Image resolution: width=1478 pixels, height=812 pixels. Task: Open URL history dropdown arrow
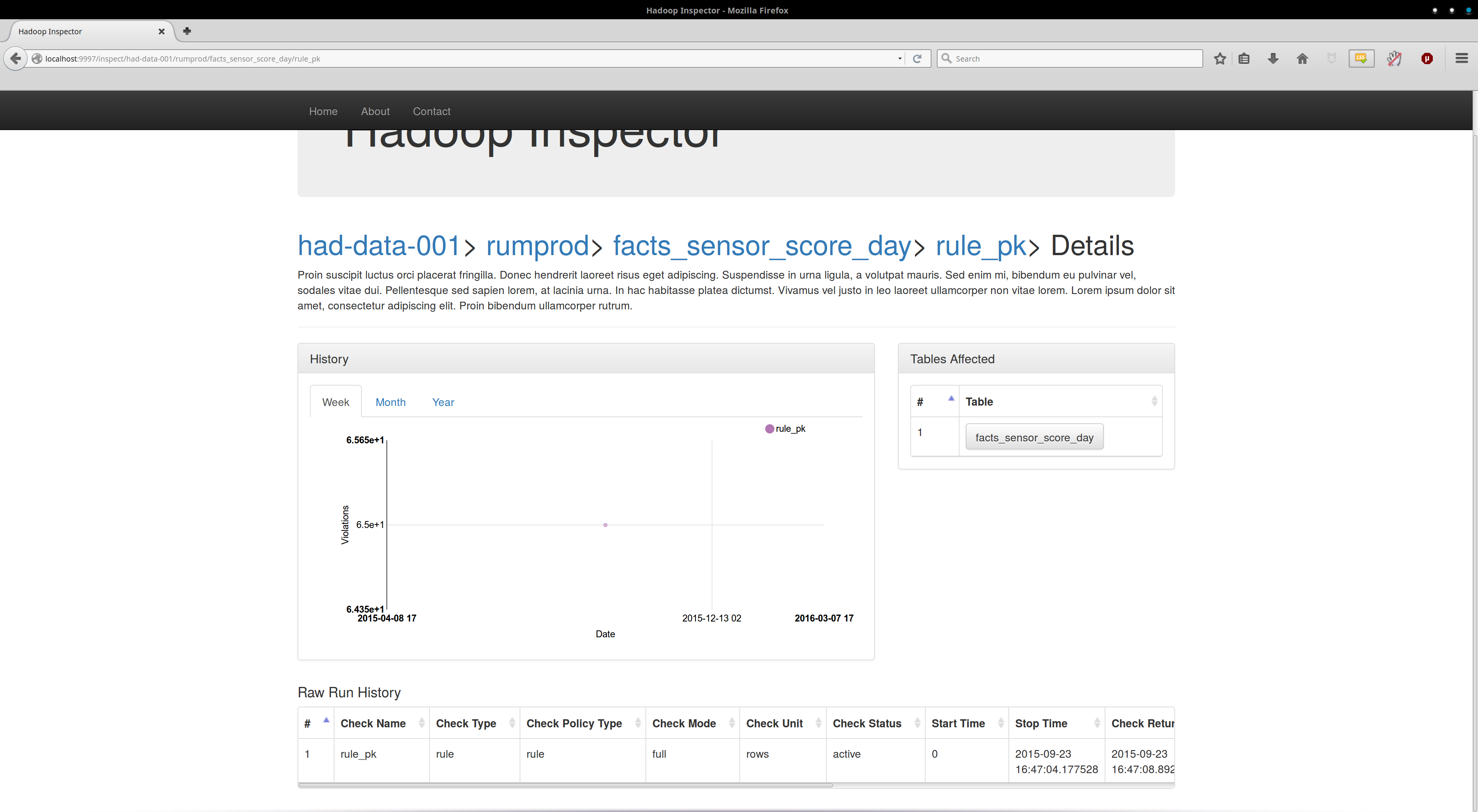pyautogui.click(x=899, y=58)
